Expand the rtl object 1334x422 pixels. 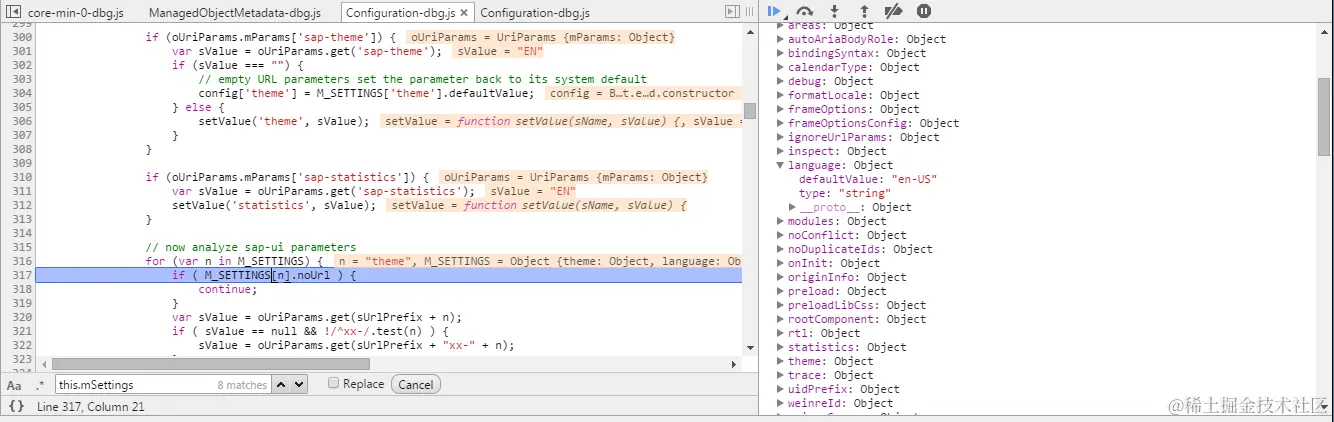(x=780, y=333)
